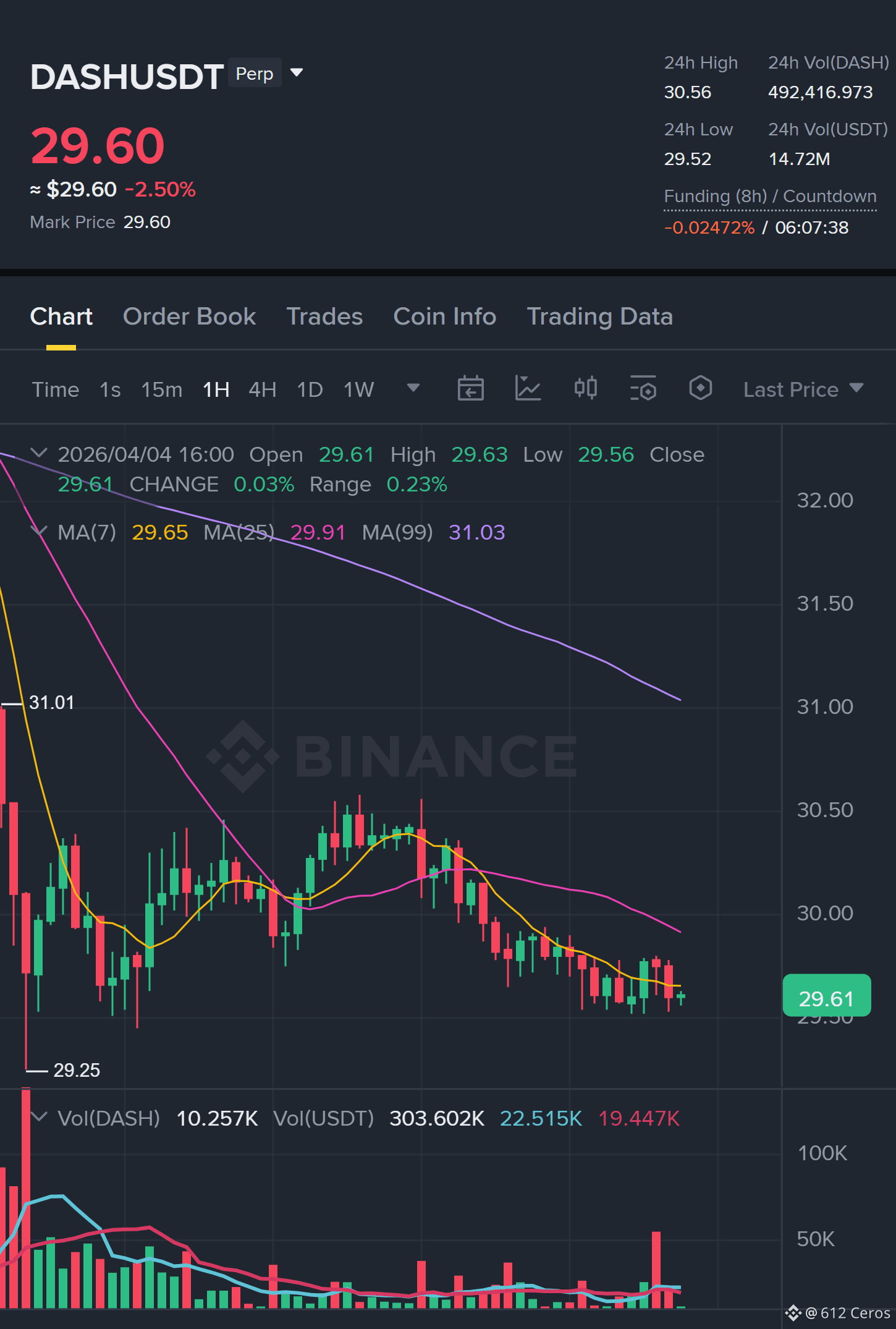The width and height of the screenshot is (896, 1329).
Task: Click the 29.61 current price axis tag
Action: point(827,996)
